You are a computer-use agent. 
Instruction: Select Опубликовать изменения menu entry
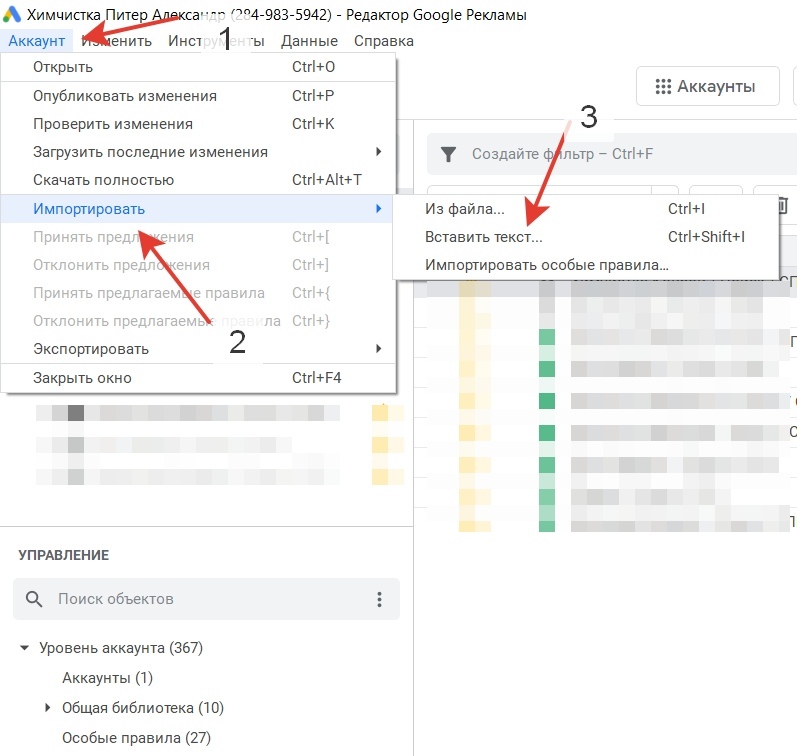pyautogui.click(x=198, y=96)
